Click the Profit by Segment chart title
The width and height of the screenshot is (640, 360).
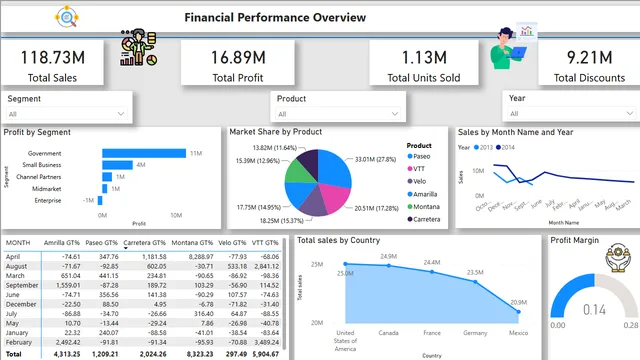click(37, 132)
